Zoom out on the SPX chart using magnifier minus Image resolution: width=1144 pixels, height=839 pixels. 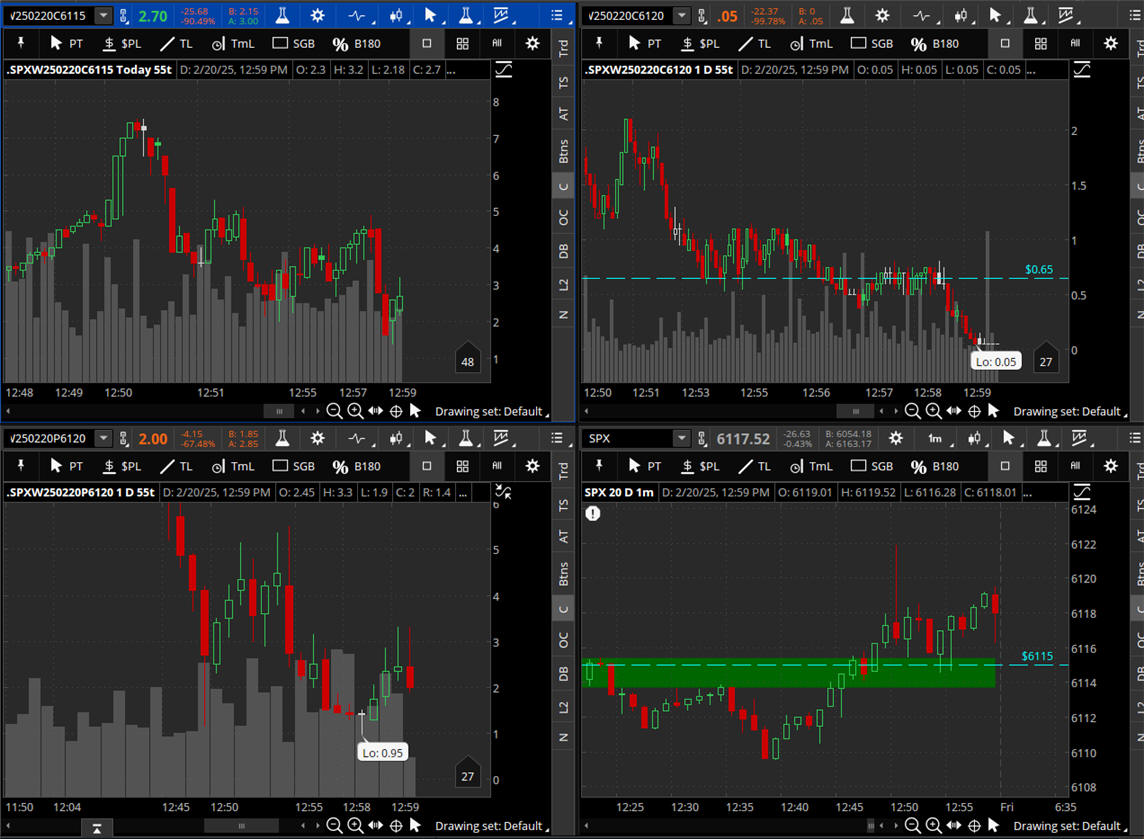[913, 826]
